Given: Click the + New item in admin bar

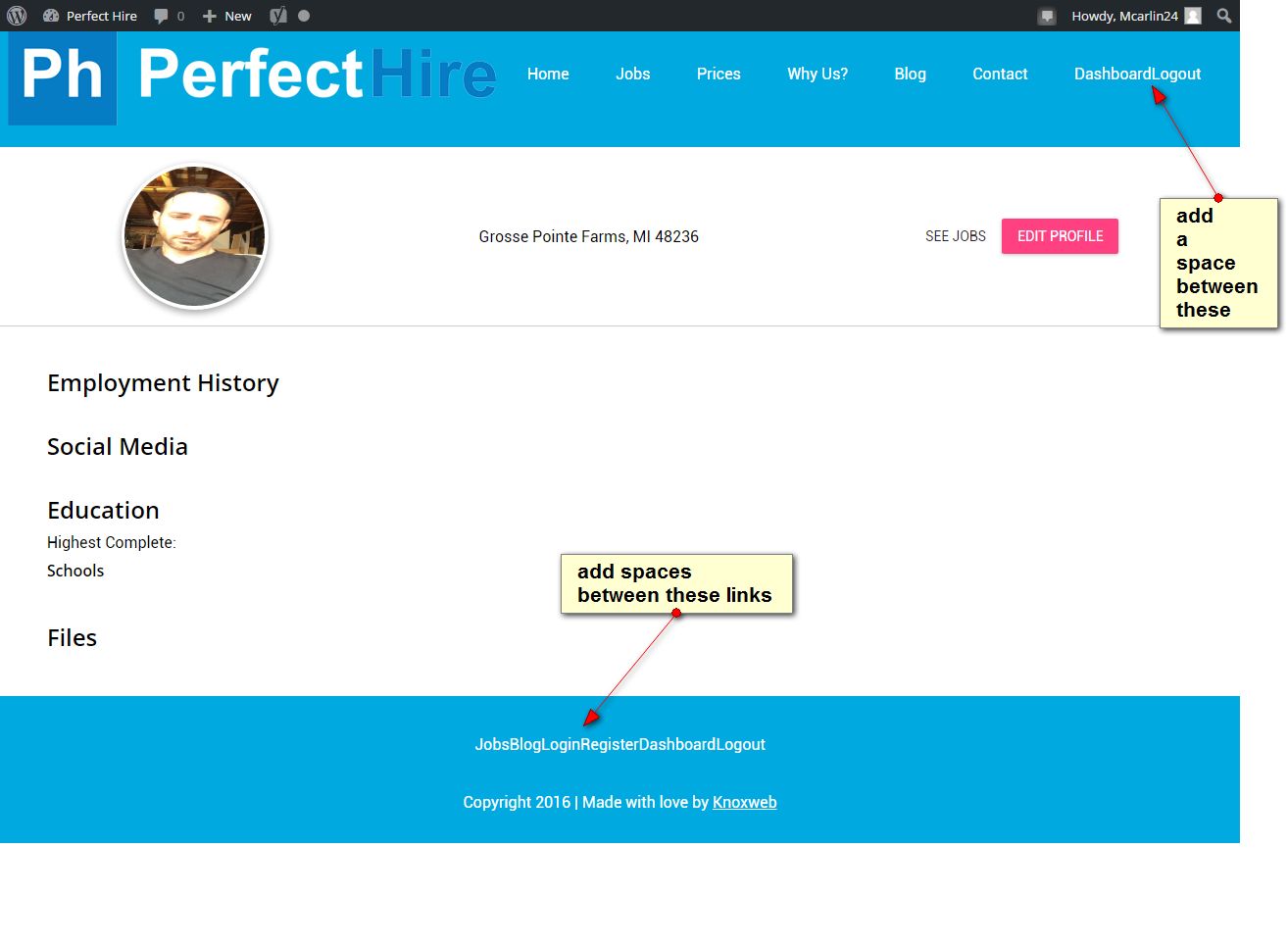Looking at the screenshot, I should [226, 16].
